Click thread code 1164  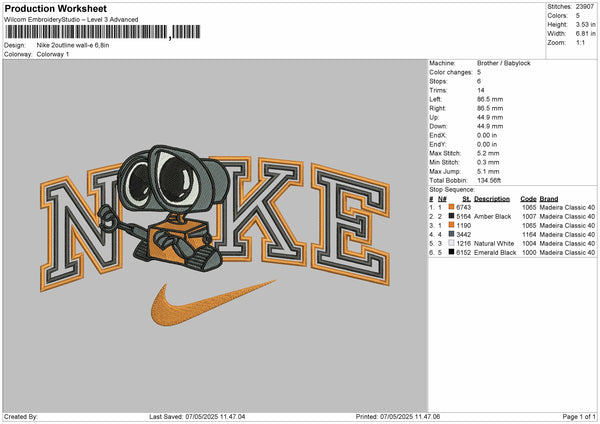click(x=529, y=235)
